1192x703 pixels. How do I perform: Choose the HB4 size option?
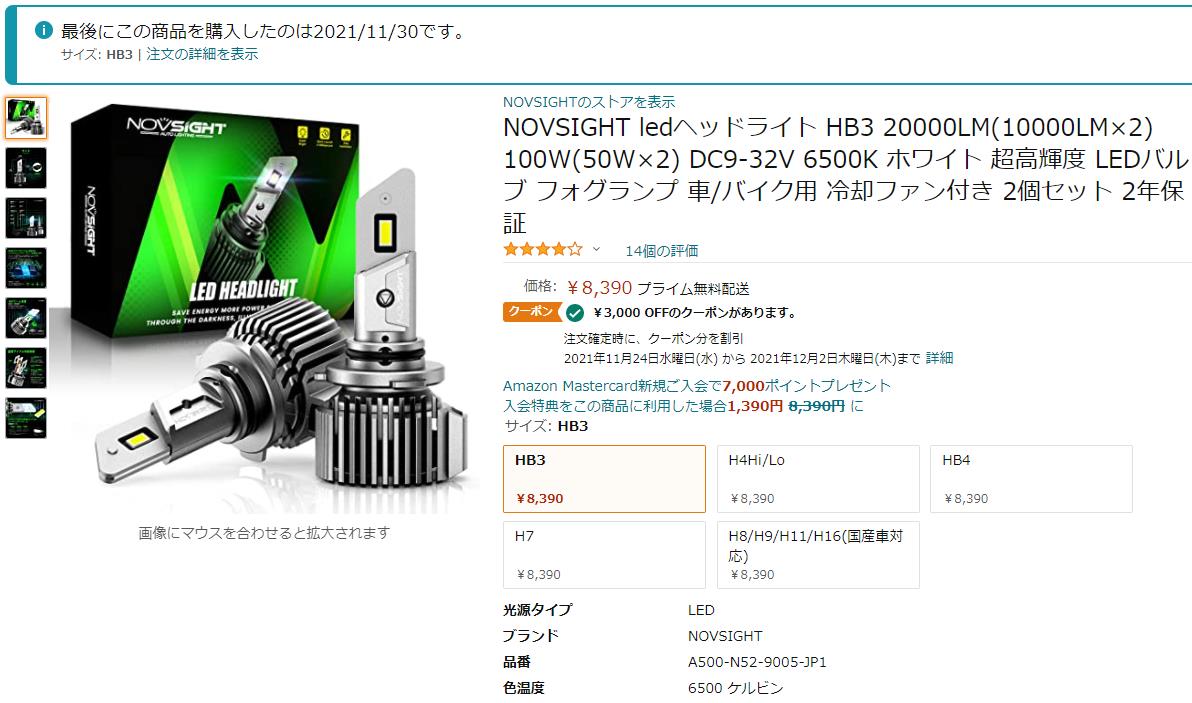point(1032,479)
